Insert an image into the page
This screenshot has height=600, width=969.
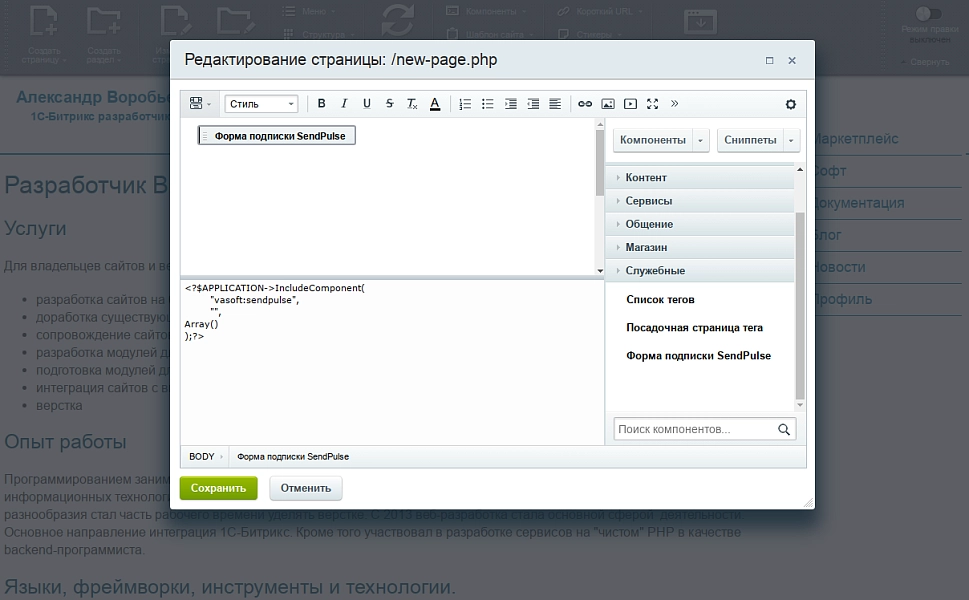(x=608, y=104)
